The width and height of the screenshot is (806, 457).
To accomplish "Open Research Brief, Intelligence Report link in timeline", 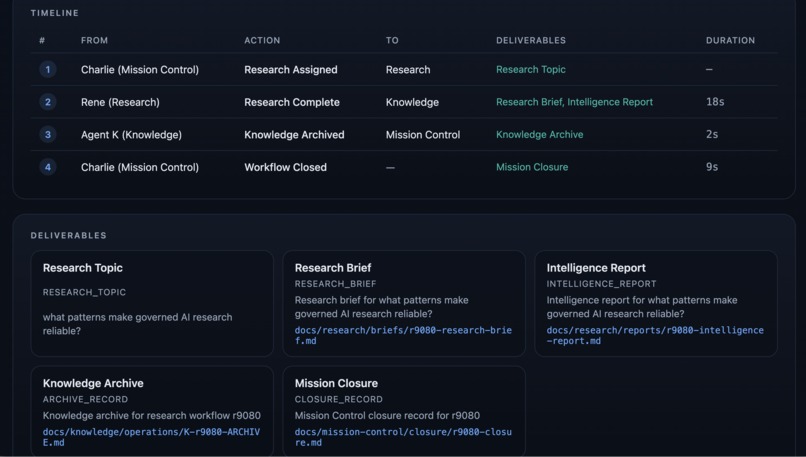I will click(574, 102).
